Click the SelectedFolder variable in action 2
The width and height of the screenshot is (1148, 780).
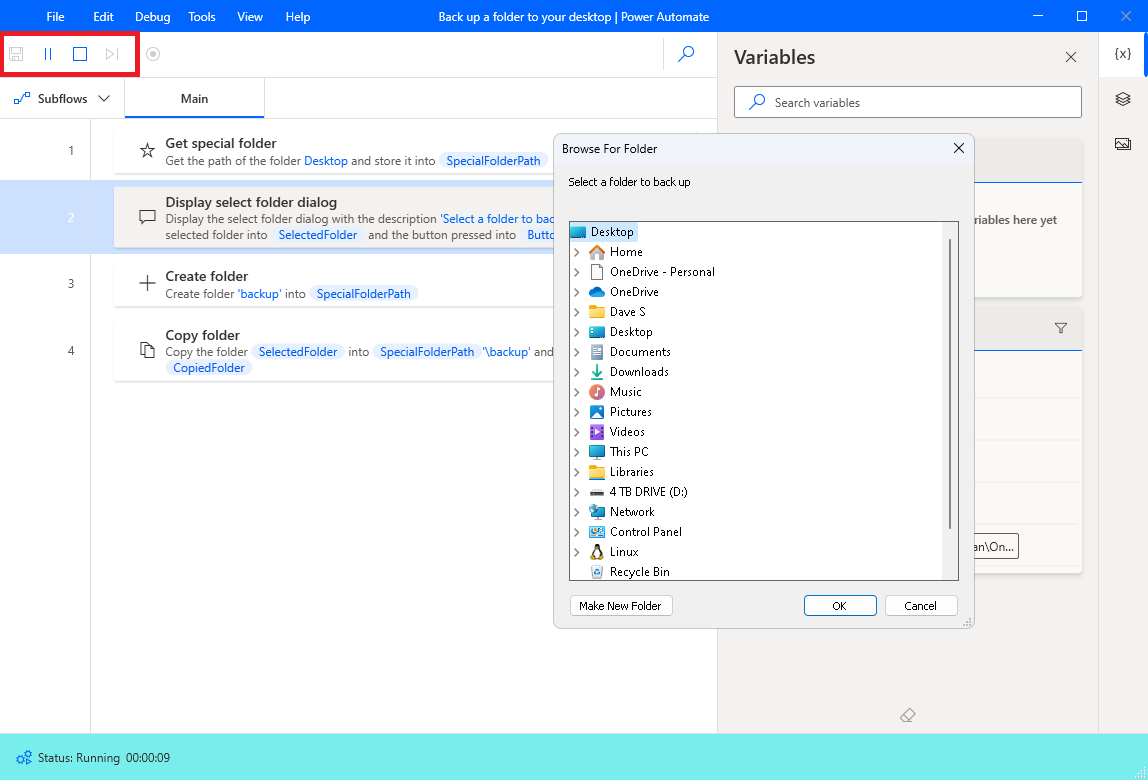tap(318, 235)
